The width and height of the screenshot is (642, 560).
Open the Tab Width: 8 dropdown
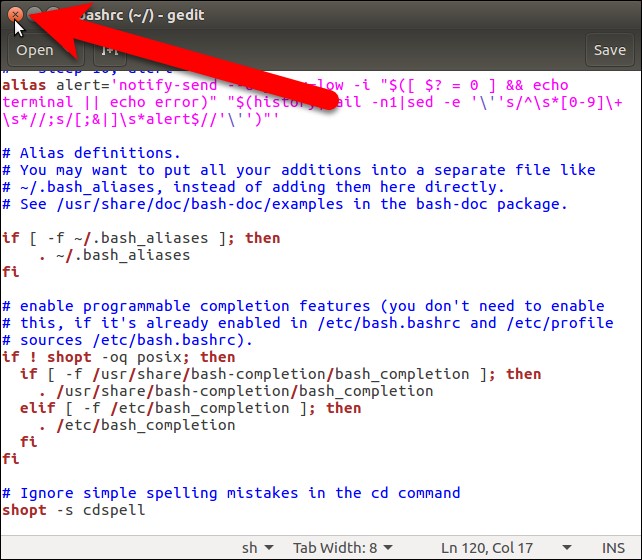click(343, 548)
